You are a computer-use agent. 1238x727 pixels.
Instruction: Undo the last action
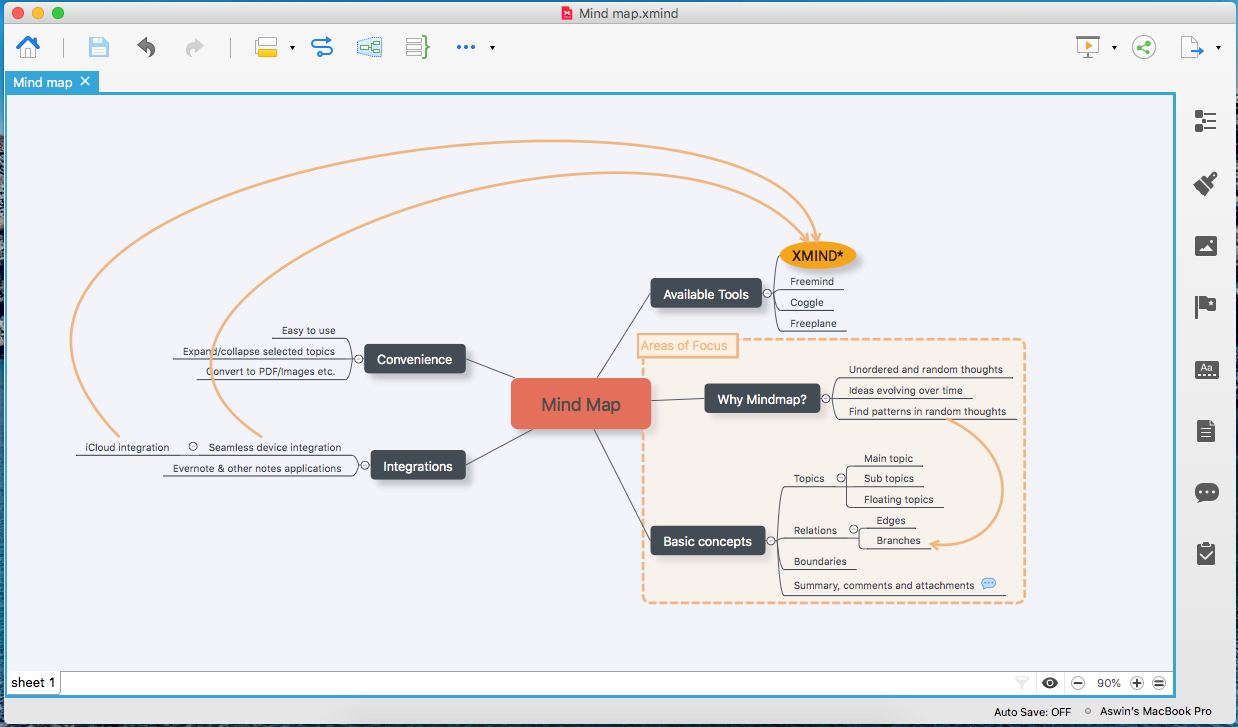click(x=147, y=47)
